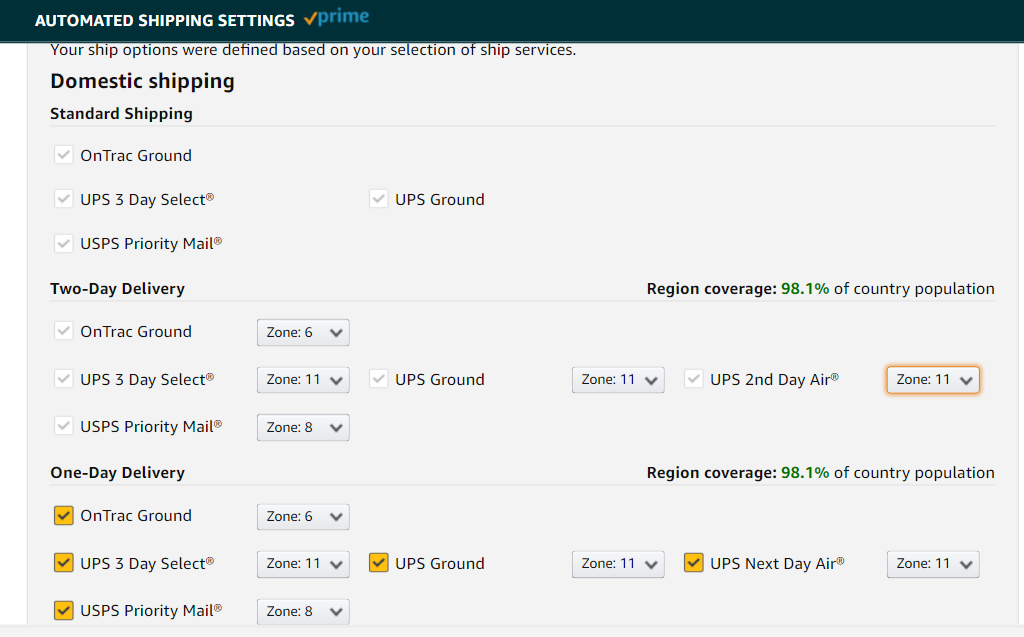Toggle Standard Shipping UPS 3 Day Select checkbox

click(x=63, y=199)
